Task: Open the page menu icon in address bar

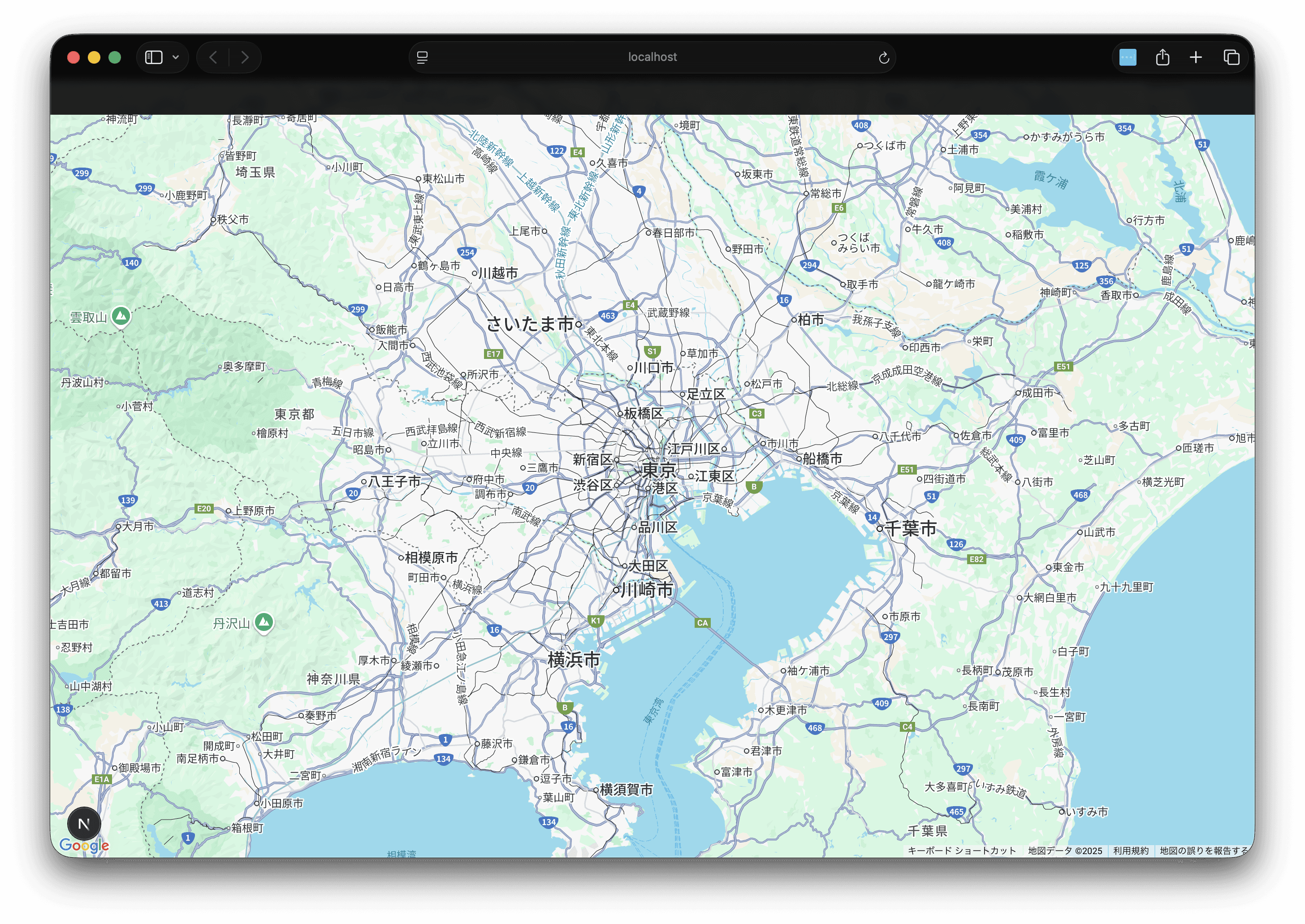Action: tap(422, 57)
